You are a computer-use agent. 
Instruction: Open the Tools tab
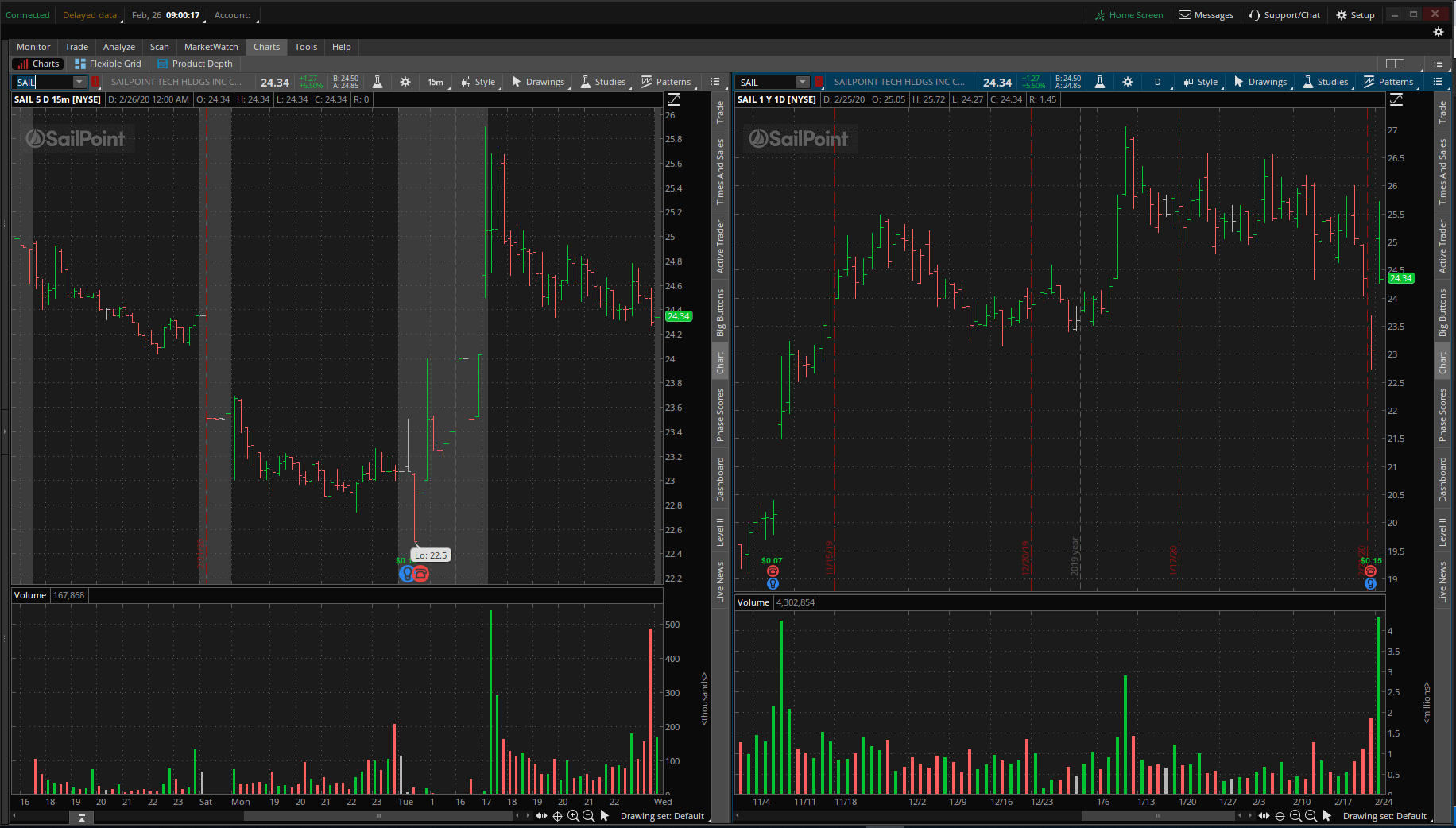(x=306, y=47)
